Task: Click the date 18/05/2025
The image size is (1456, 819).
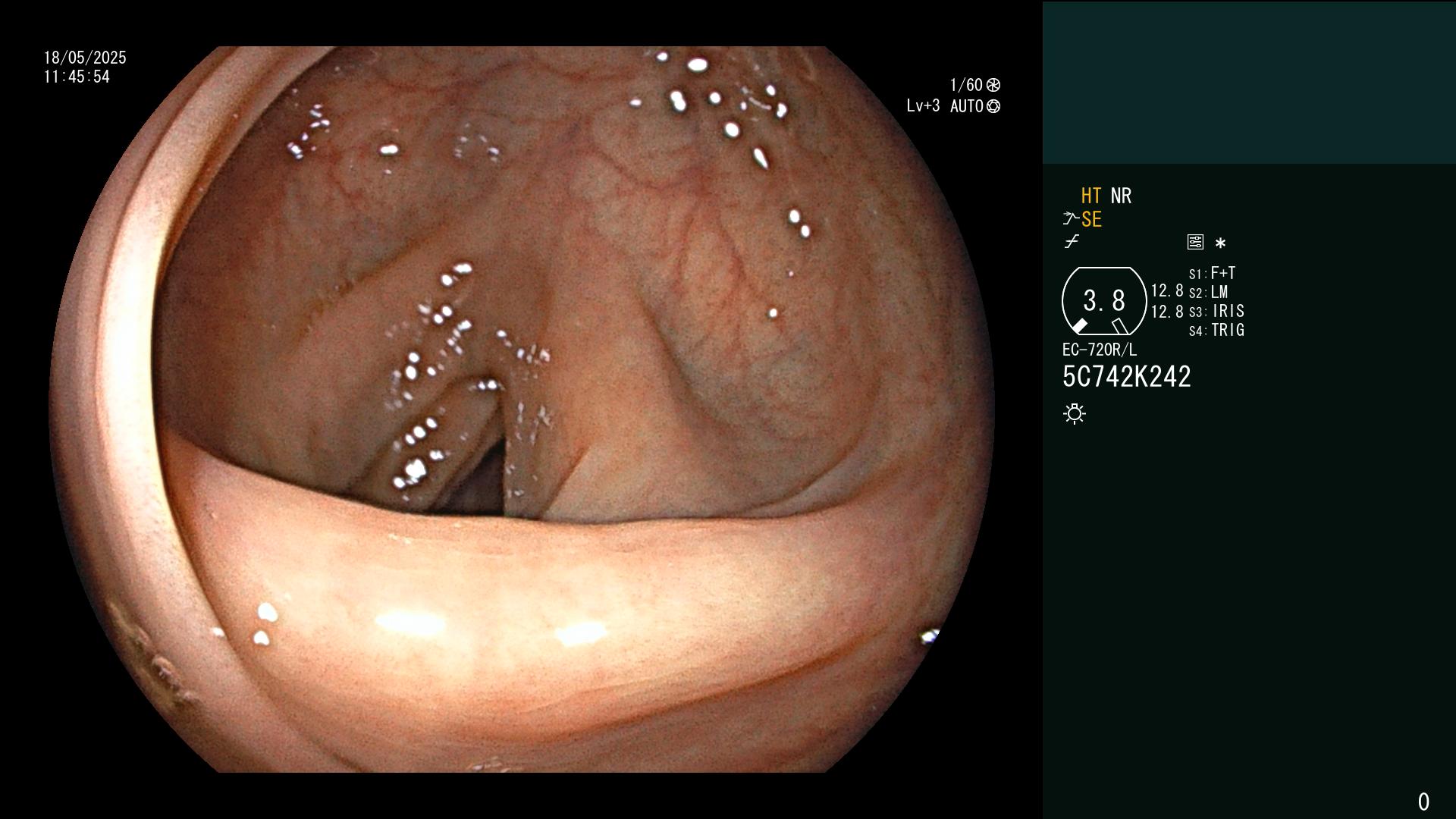Action: point(85,58)
